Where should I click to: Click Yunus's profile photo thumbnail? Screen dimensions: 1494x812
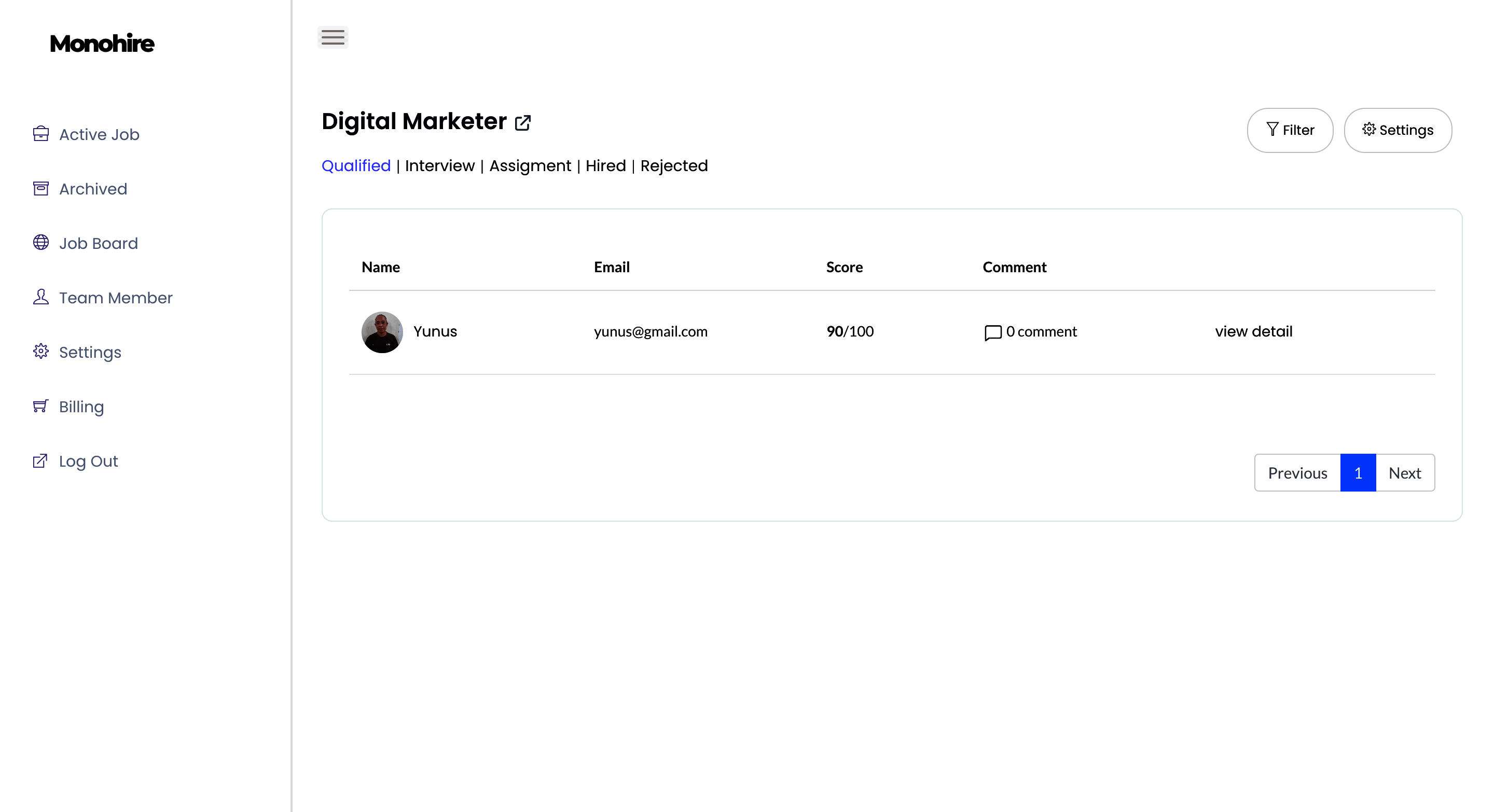click(x=382, y=331)
